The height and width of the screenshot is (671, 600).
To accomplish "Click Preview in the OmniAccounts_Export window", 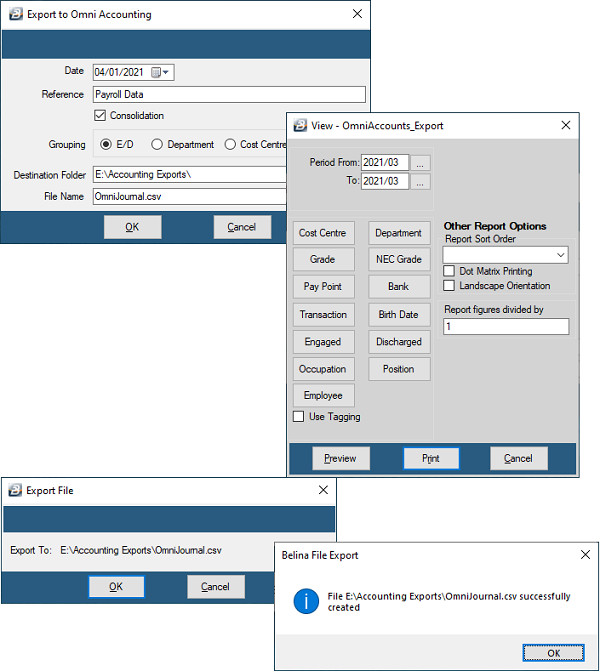I will (x=341, y=458).
